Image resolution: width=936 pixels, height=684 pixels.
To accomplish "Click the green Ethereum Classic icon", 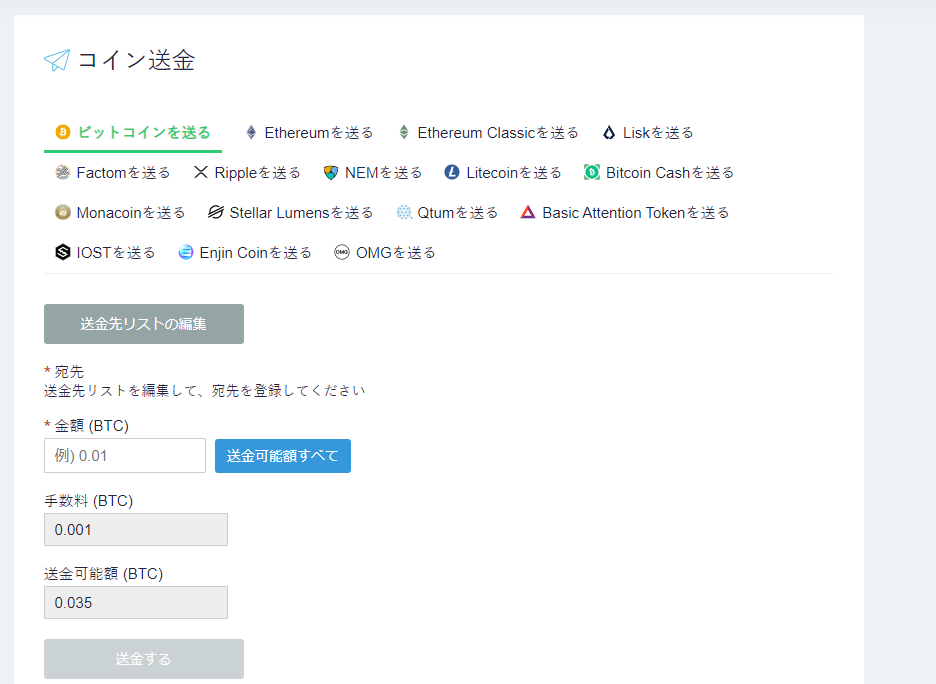I will point(404,133).
